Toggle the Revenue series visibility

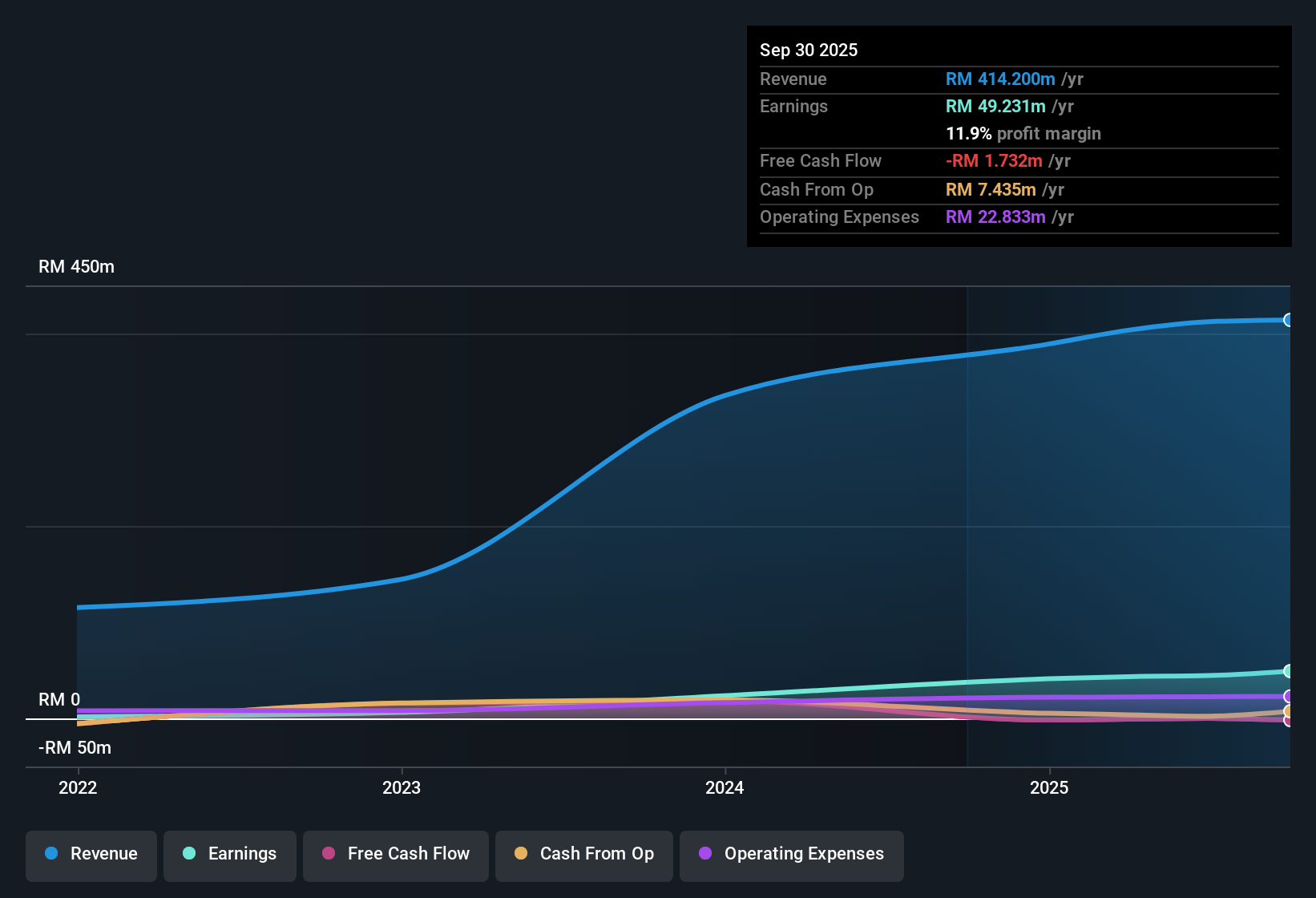(91, 855)
